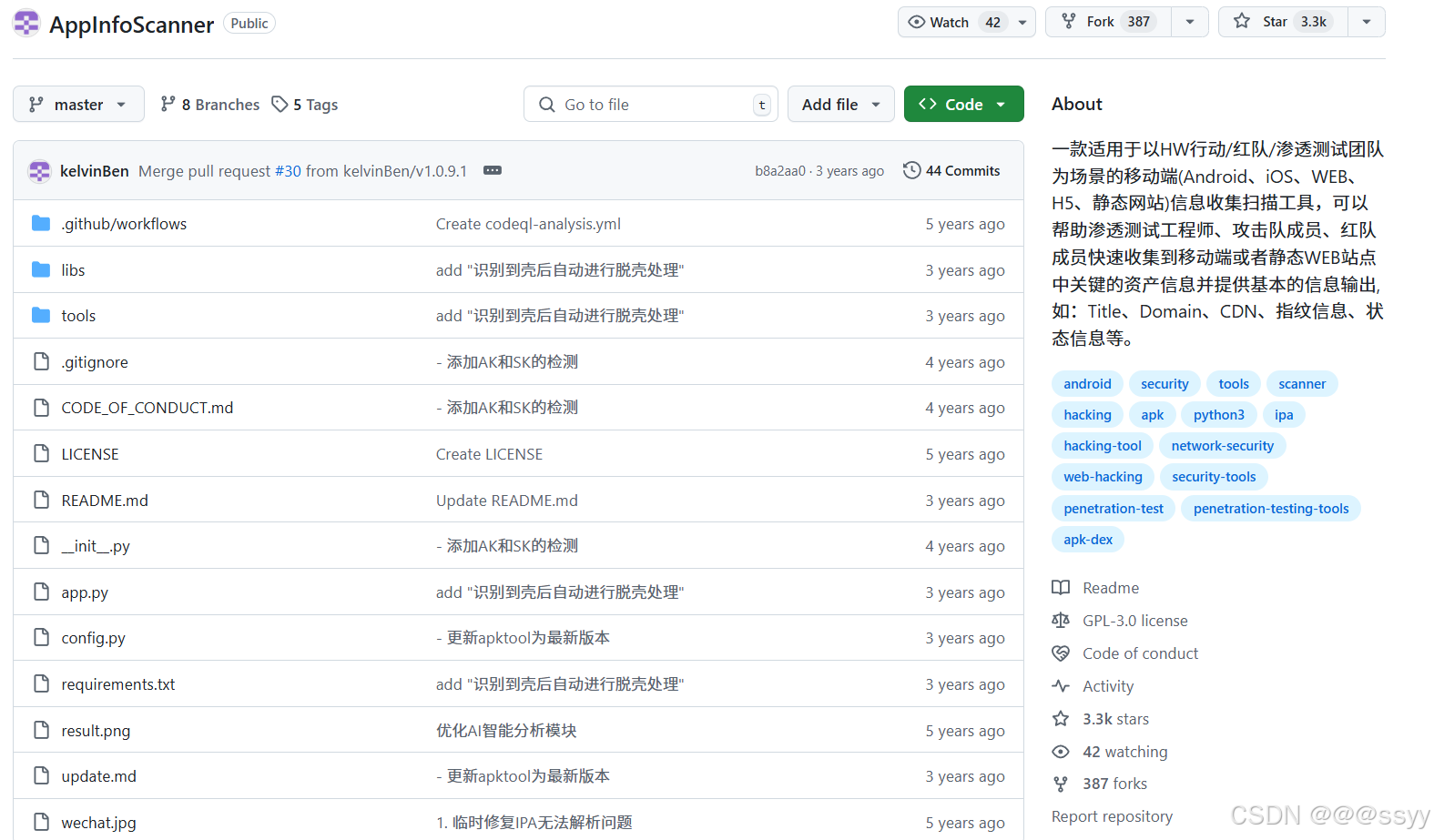Image resolution: width=1434 pixels, height=840 pixels.
Task: Fork the repository
Action: click(x=1109, y=22)
